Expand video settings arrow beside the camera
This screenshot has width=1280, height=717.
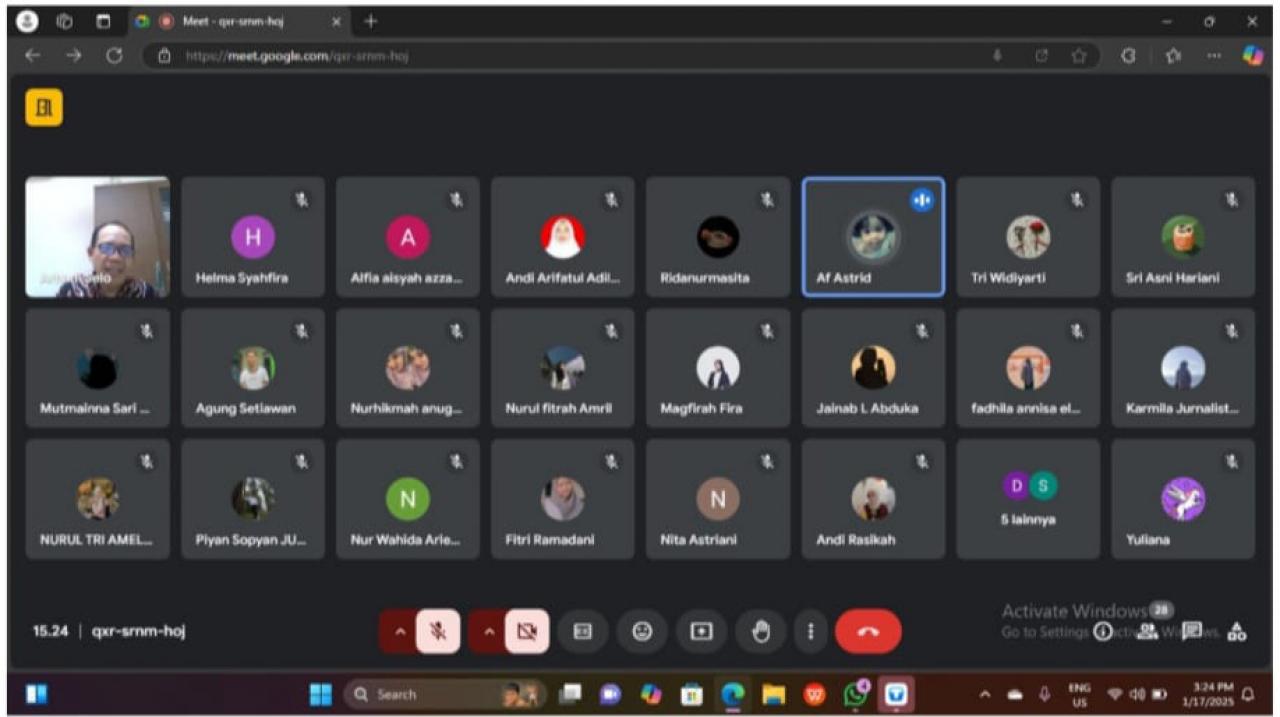(x=488, y=631)
